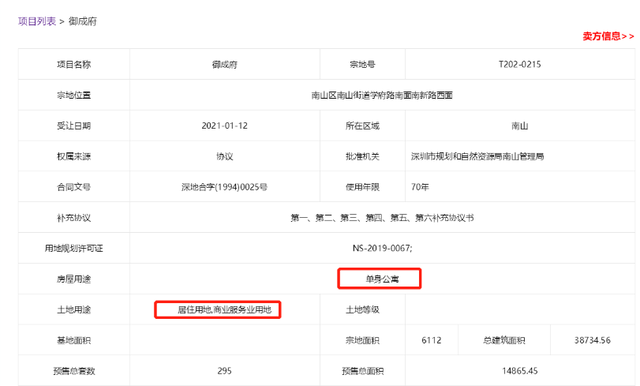This screenshot has height=386, width=640.
Task: Click total building area 38734.56
Action: pyautogui.click(x=592, y=340)
